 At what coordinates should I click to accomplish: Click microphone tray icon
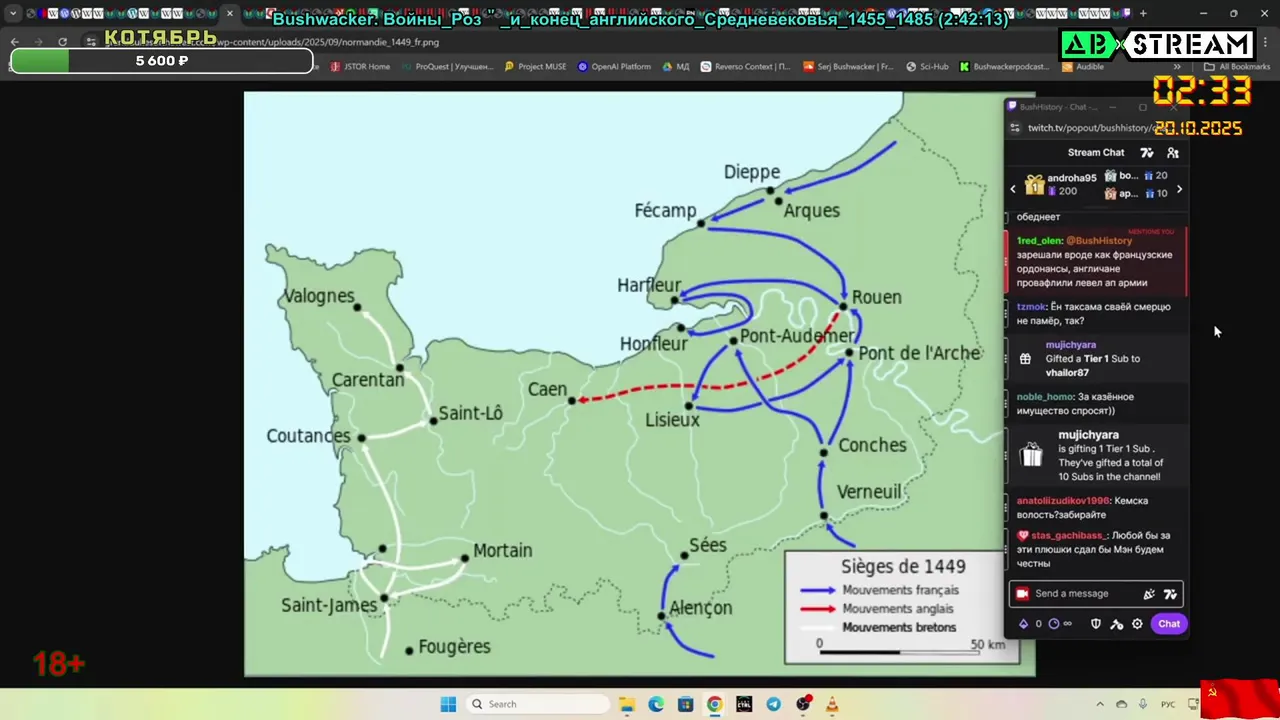pyautogui.click(x=1144, y=704)
